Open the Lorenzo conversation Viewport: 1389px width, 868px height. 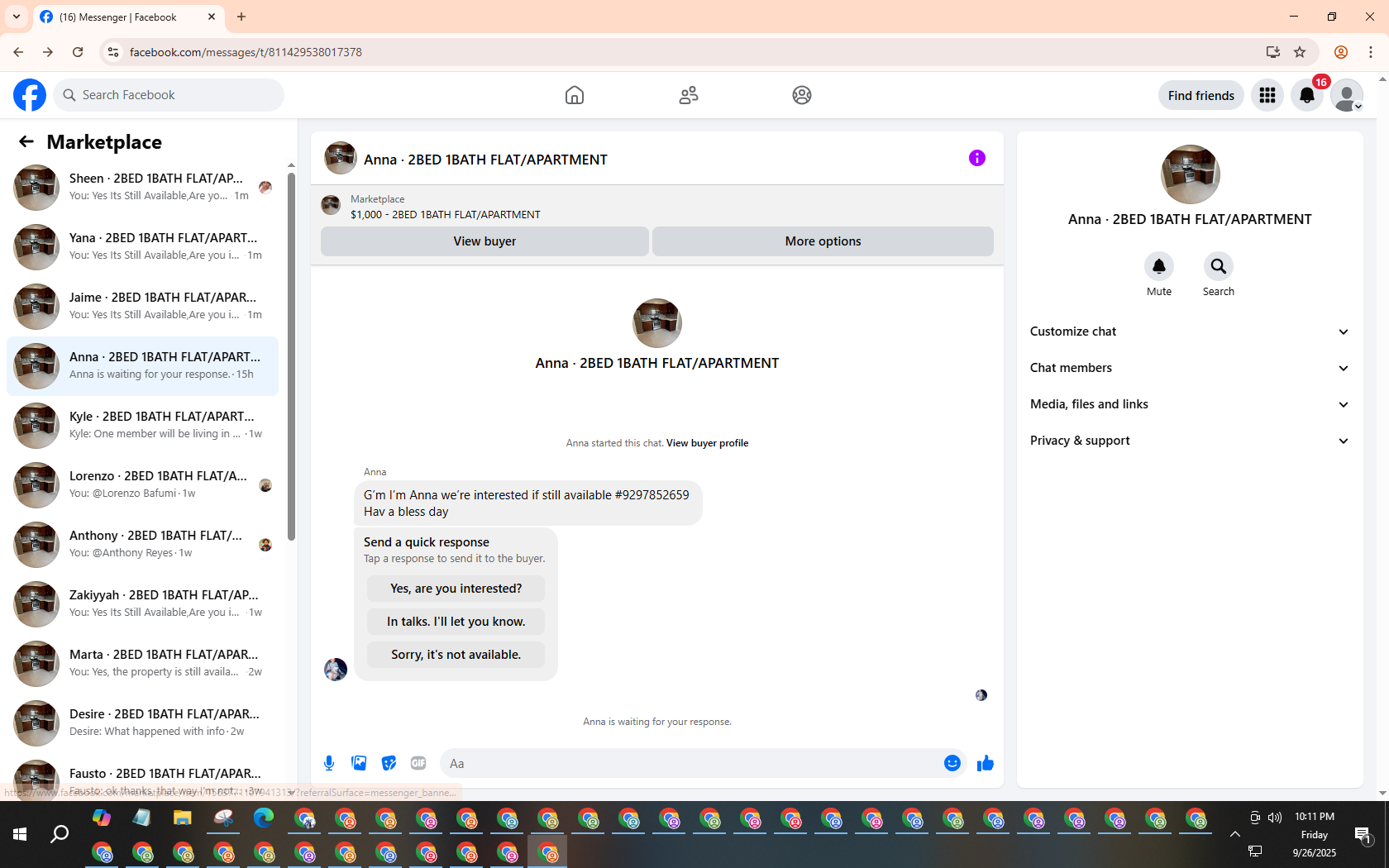[x=143, y=485]
